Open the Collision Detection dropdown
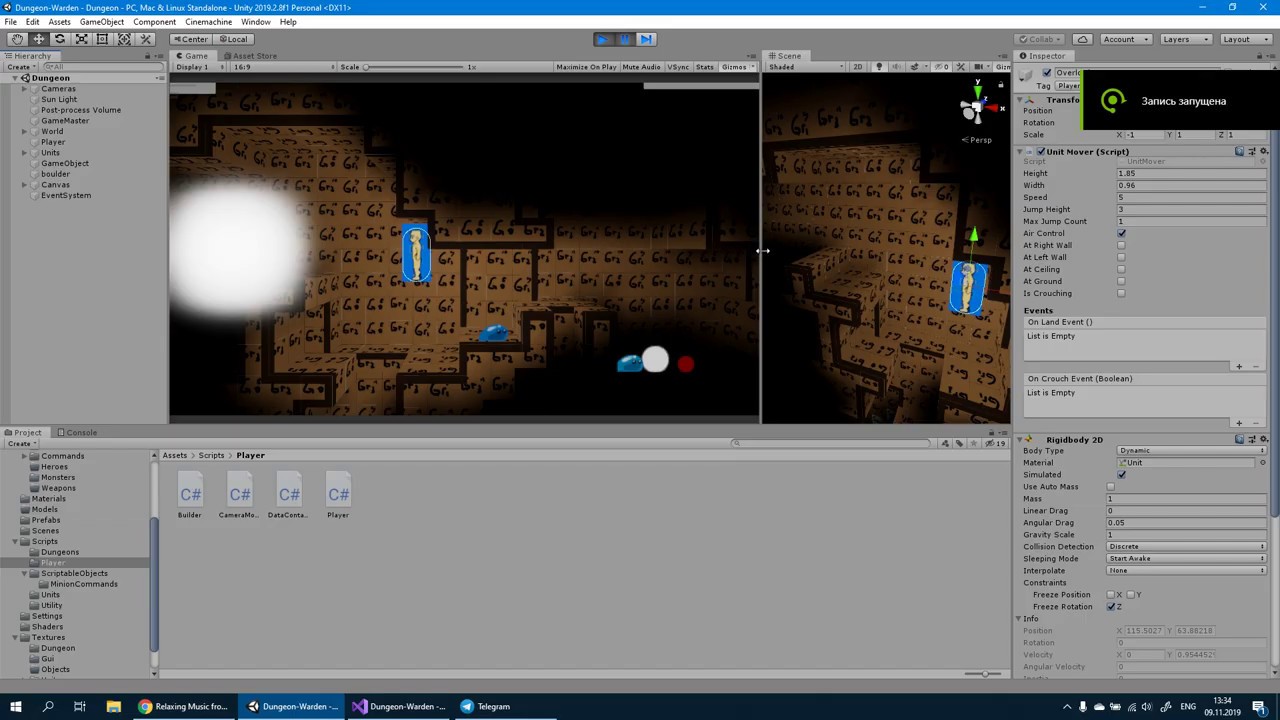The height and width of the screenshot is (720, 1280). [1188, 546]
